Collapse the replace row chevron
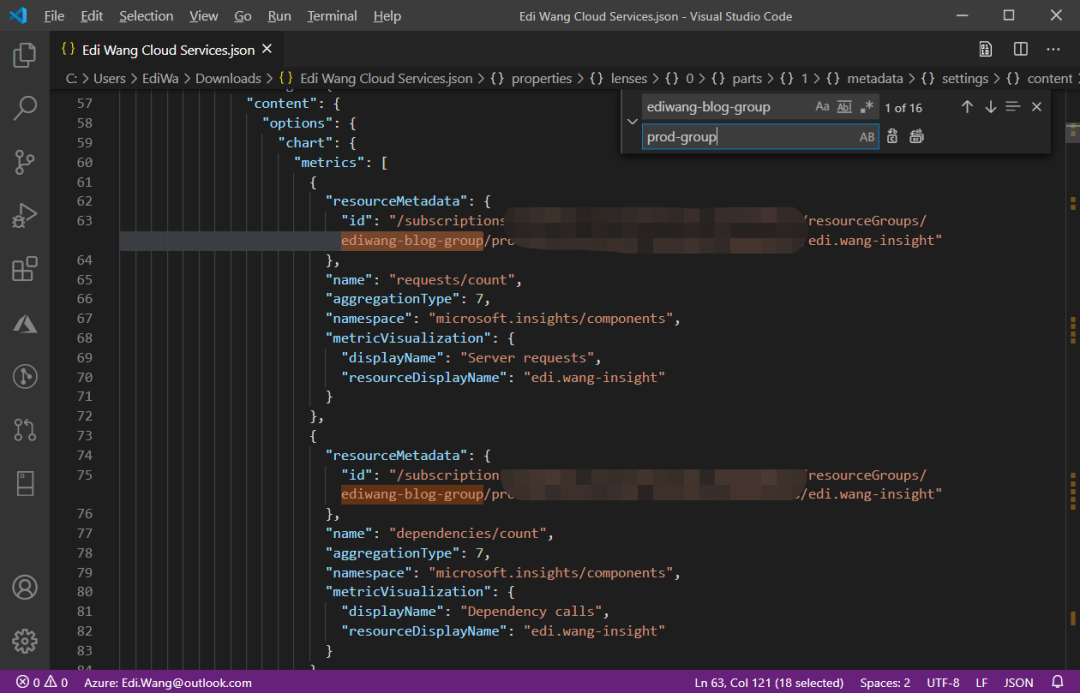 (x=632, y=121)
